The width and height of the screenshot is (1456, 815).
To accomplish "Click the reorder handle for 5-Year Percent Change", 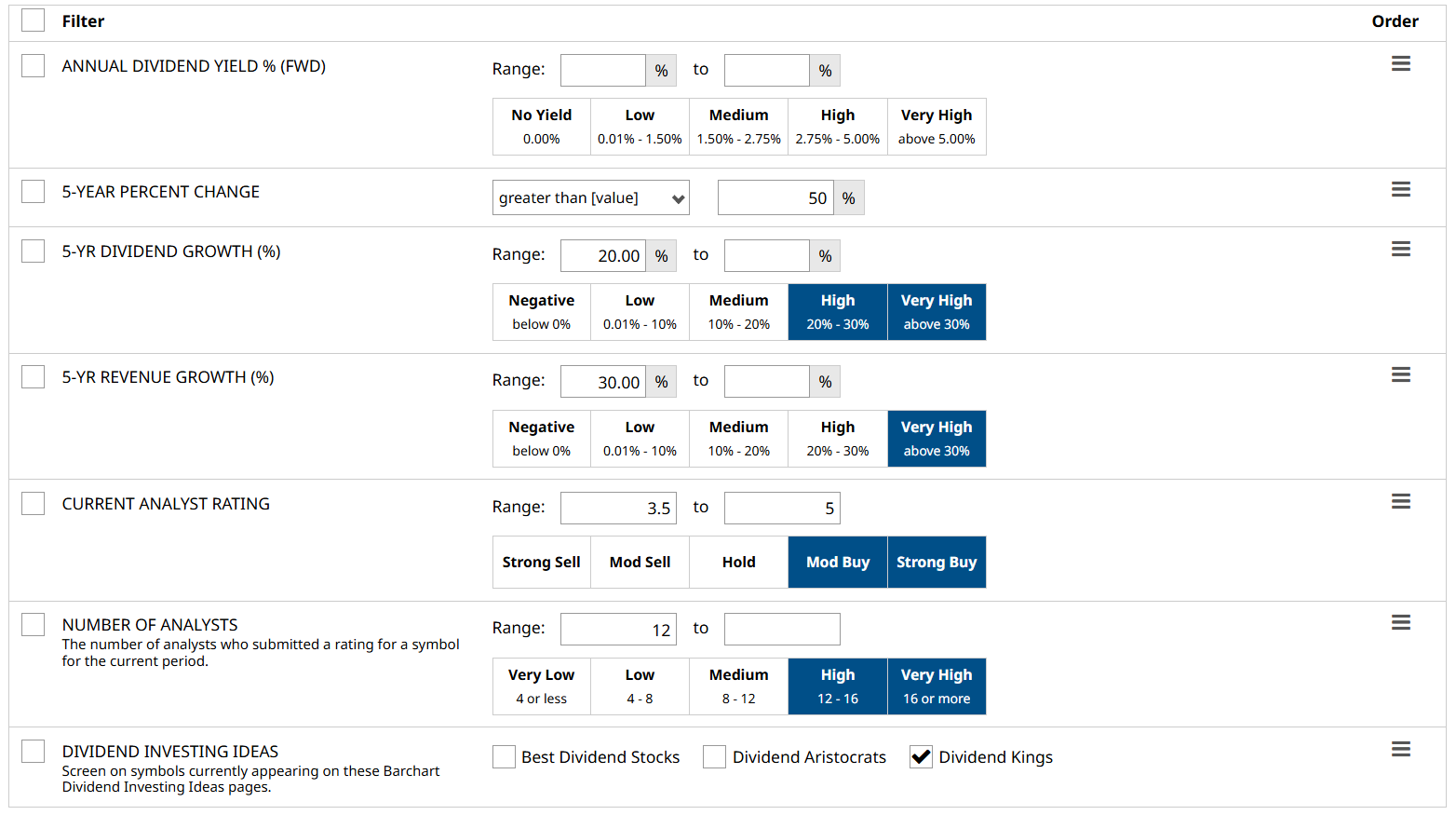I will tap(1400, 190).
